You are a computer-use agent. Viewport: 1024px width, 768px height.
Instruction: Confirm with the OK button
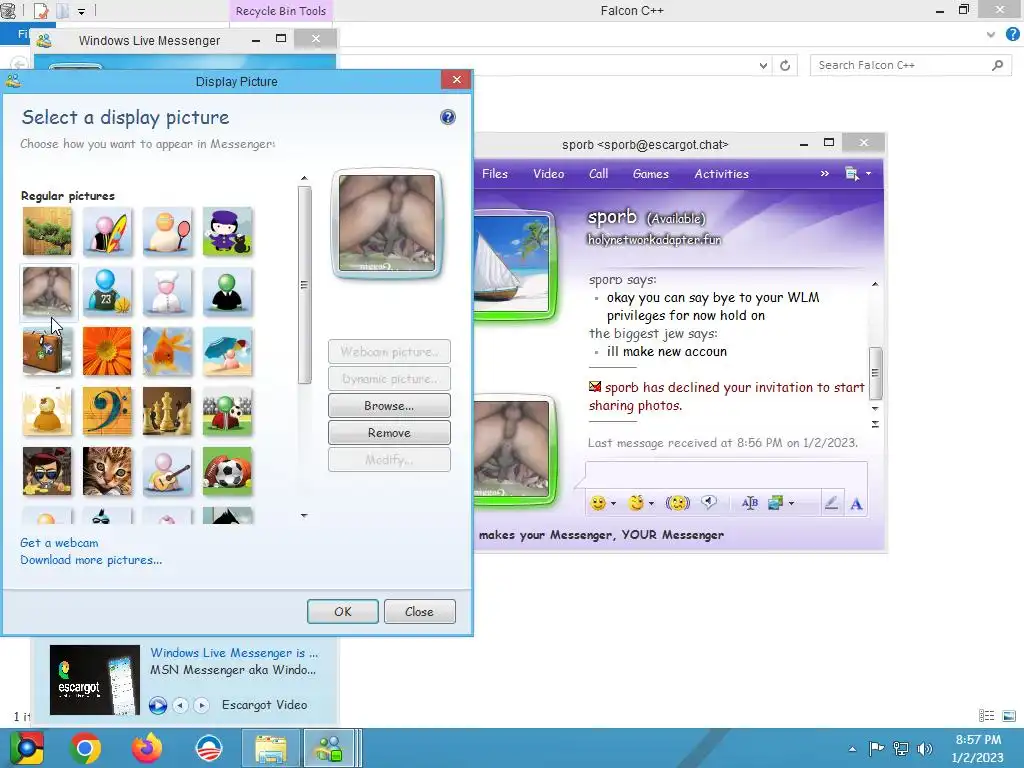point(343,611)
